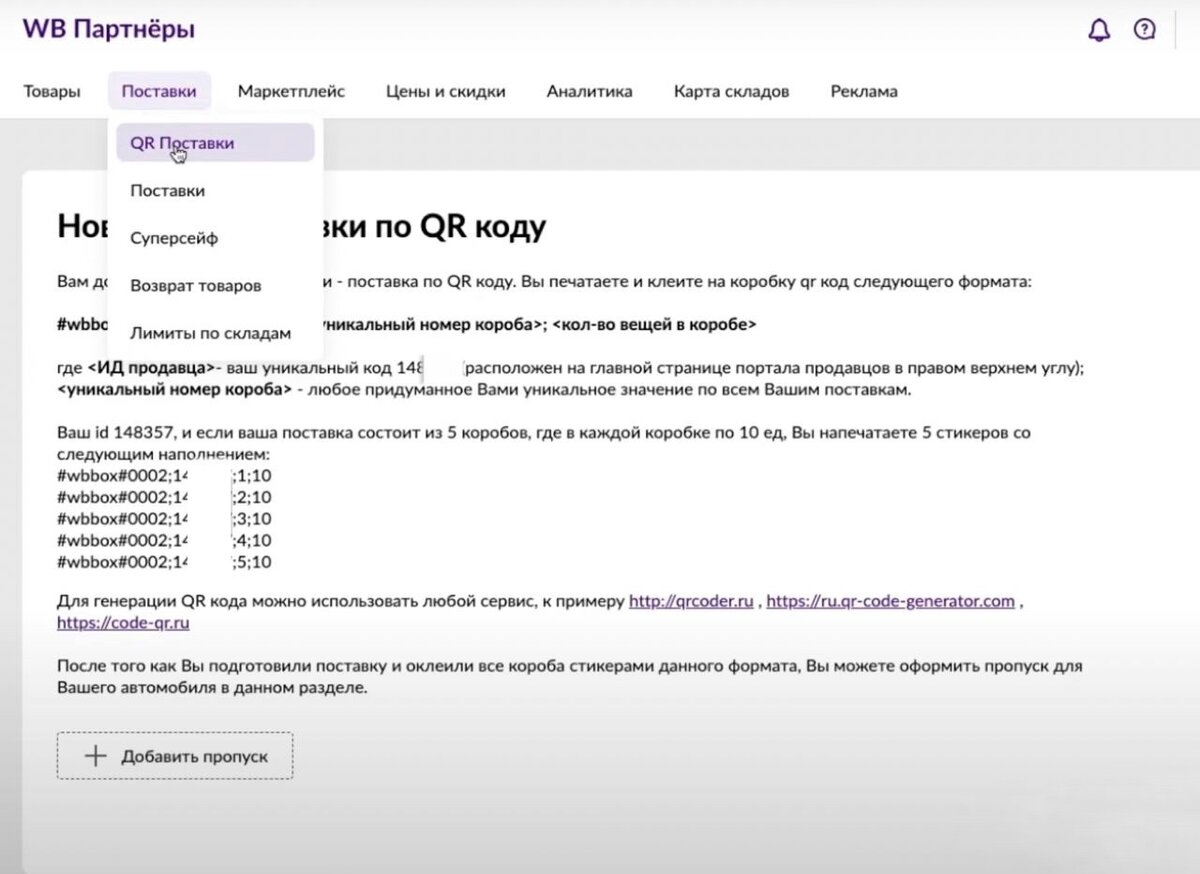Click the sticker line ending ;5;10
Screen dimensions: 1200x874
coord(165,562)
